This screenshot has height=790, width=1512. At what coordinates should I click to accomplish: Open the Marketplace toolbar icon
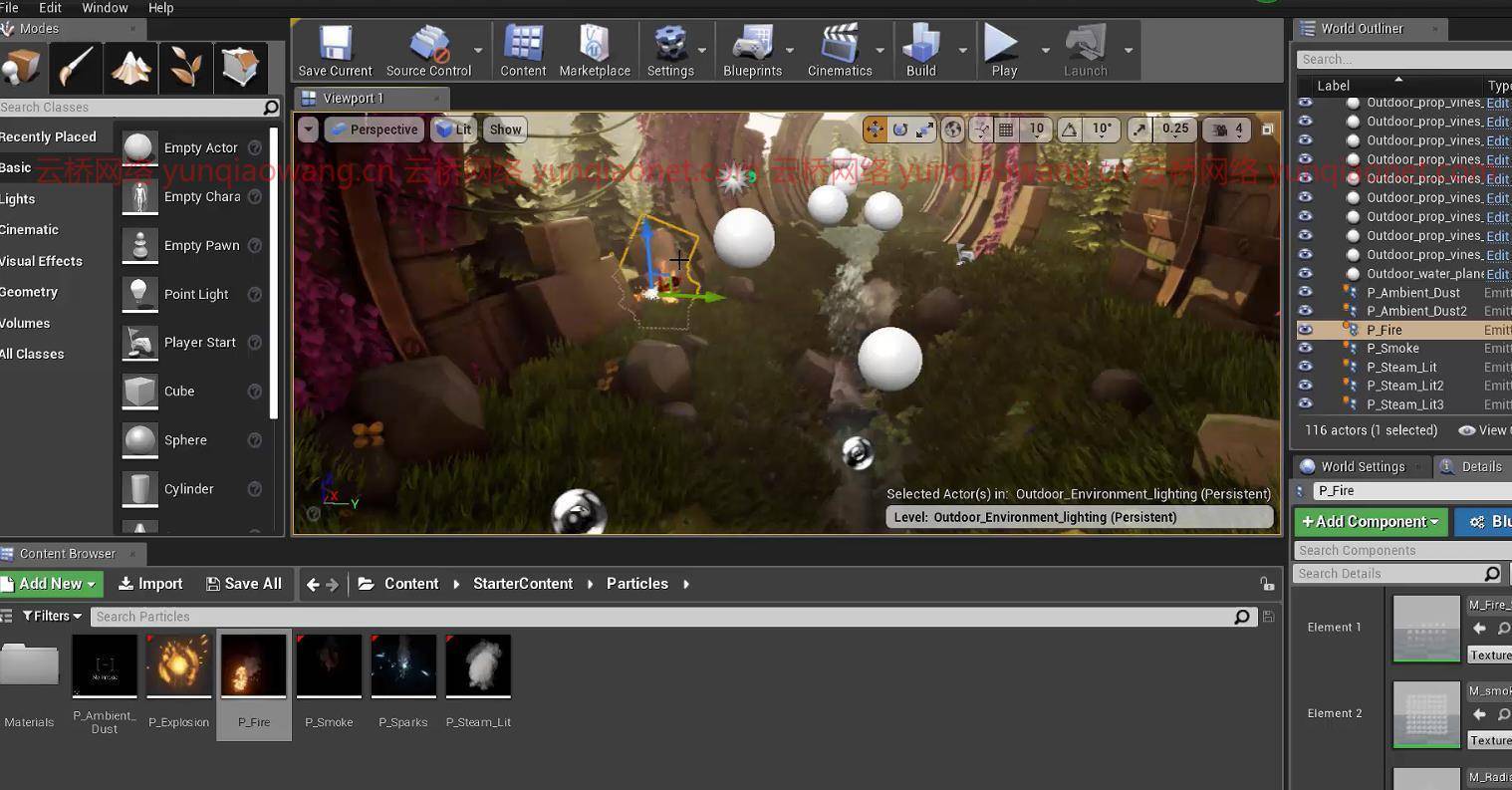[x=595, y=51]
